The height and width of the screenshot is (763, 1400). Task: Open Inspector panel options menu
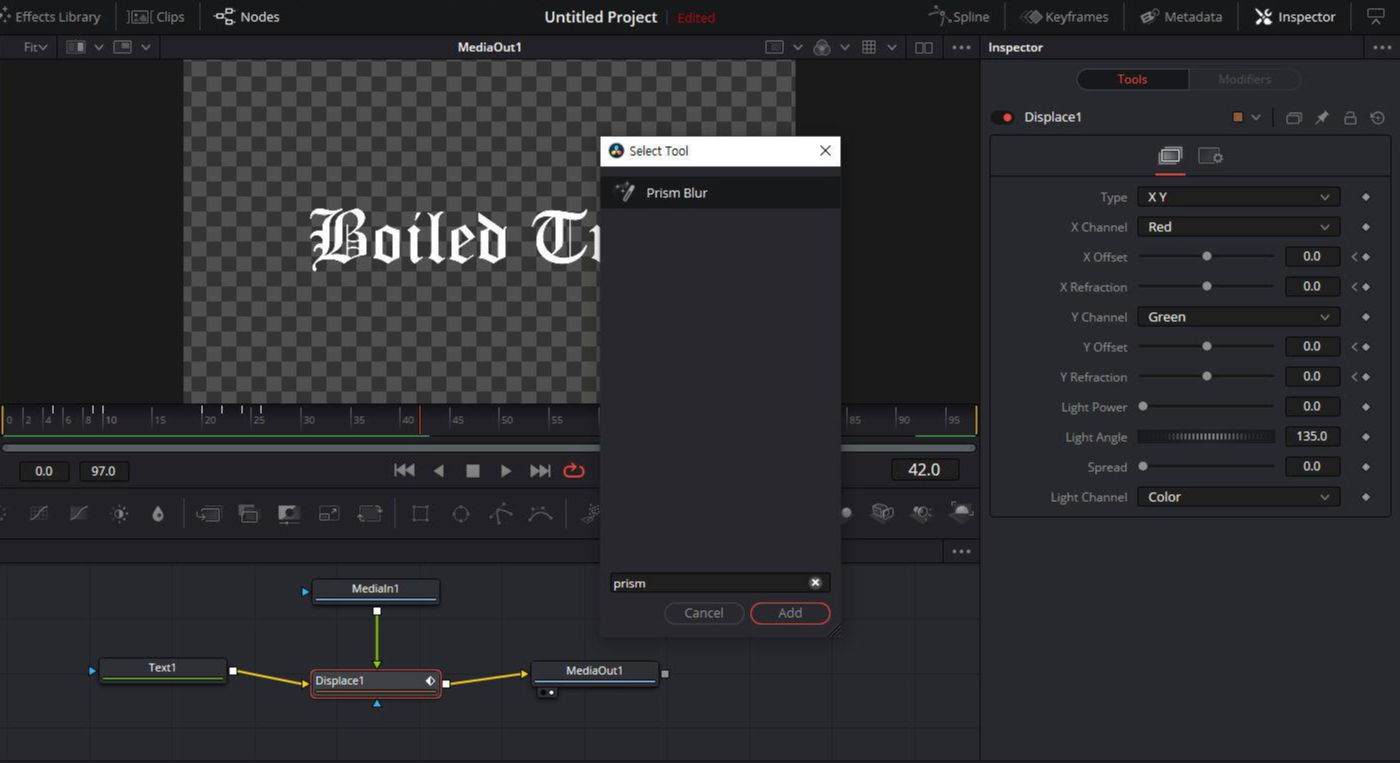click(1382, 47)
